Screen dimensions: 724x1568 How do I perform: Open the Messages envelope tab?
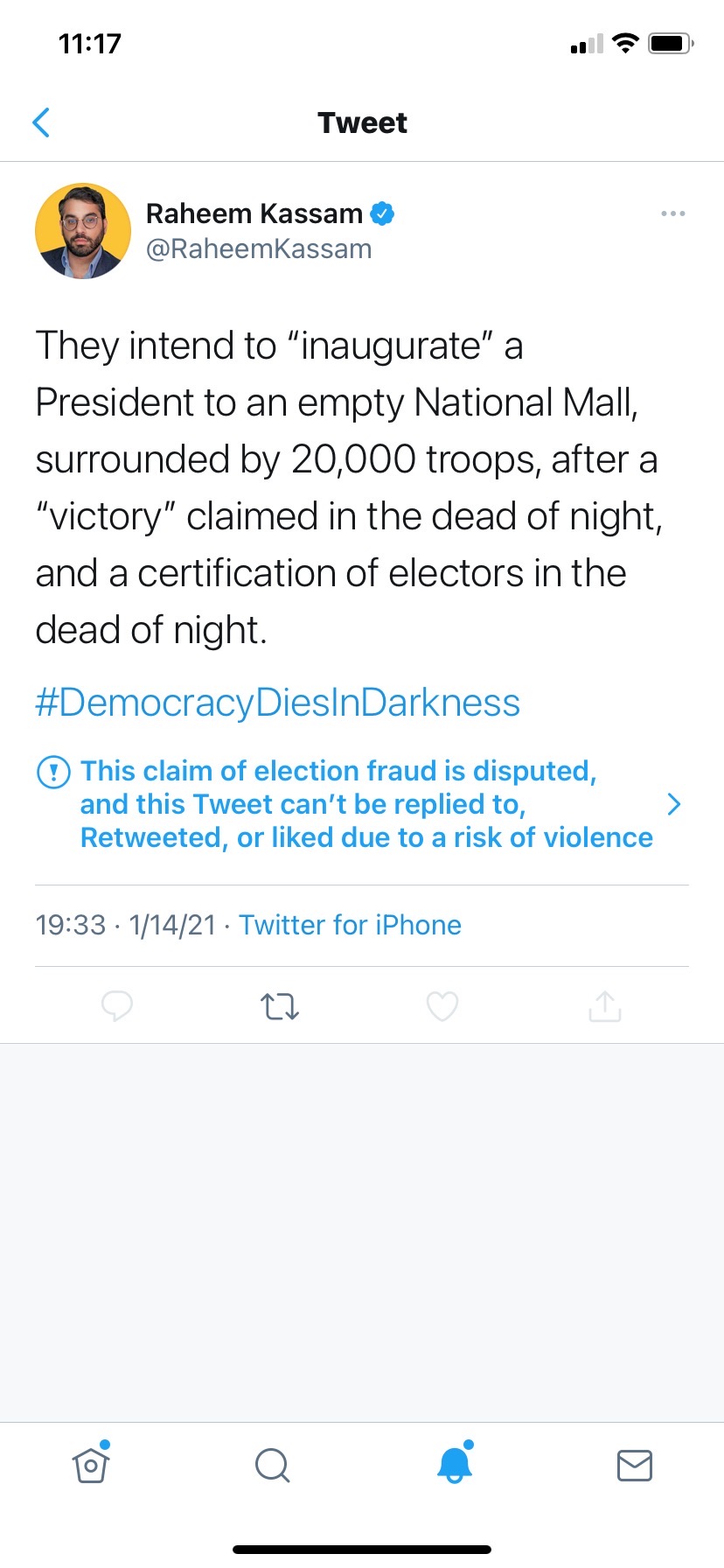tap(635, 1465)
